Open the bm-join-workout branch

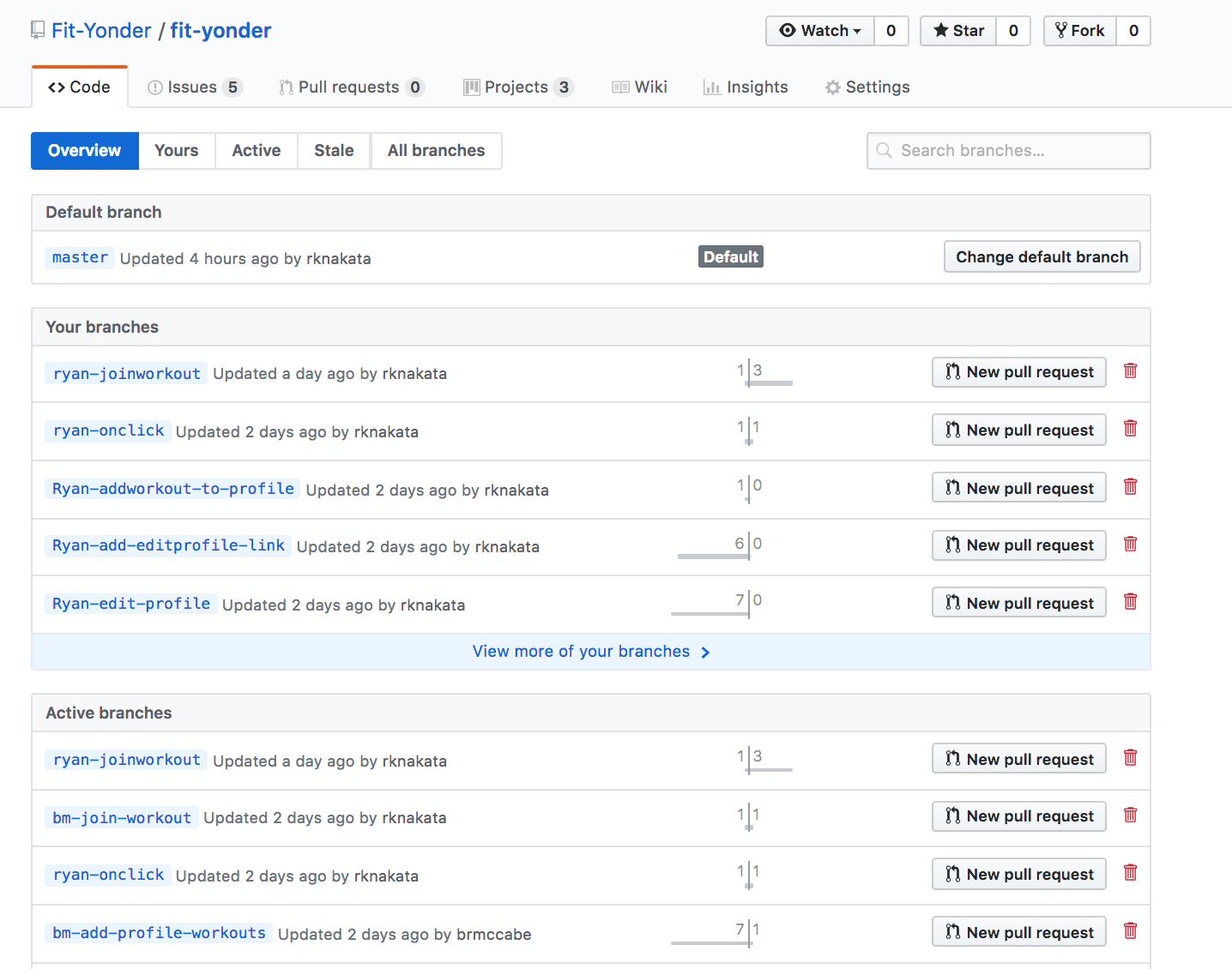click(x=122, y=818)
